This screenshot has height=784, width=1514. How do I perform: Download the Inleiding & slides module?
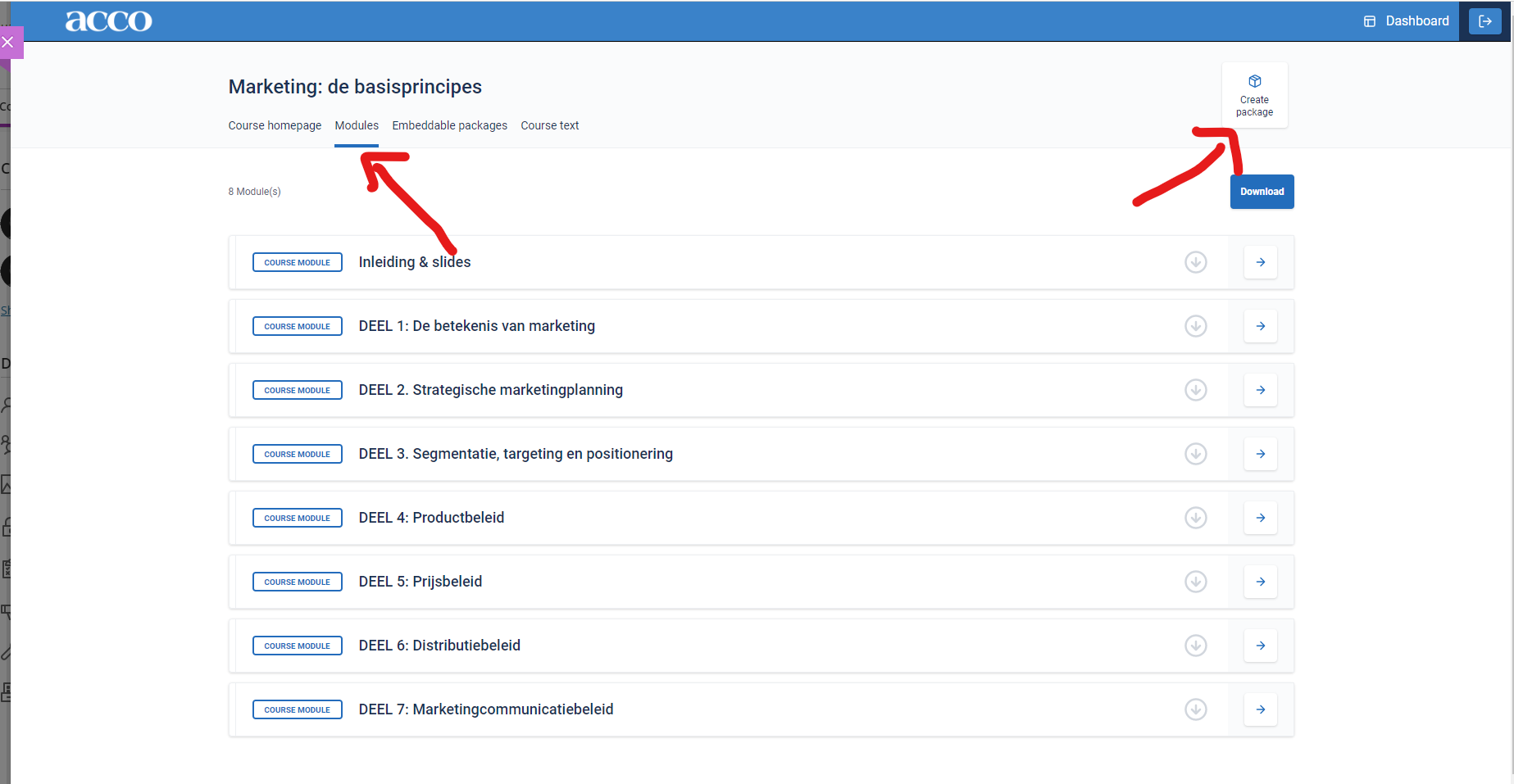coord(1195,262)
